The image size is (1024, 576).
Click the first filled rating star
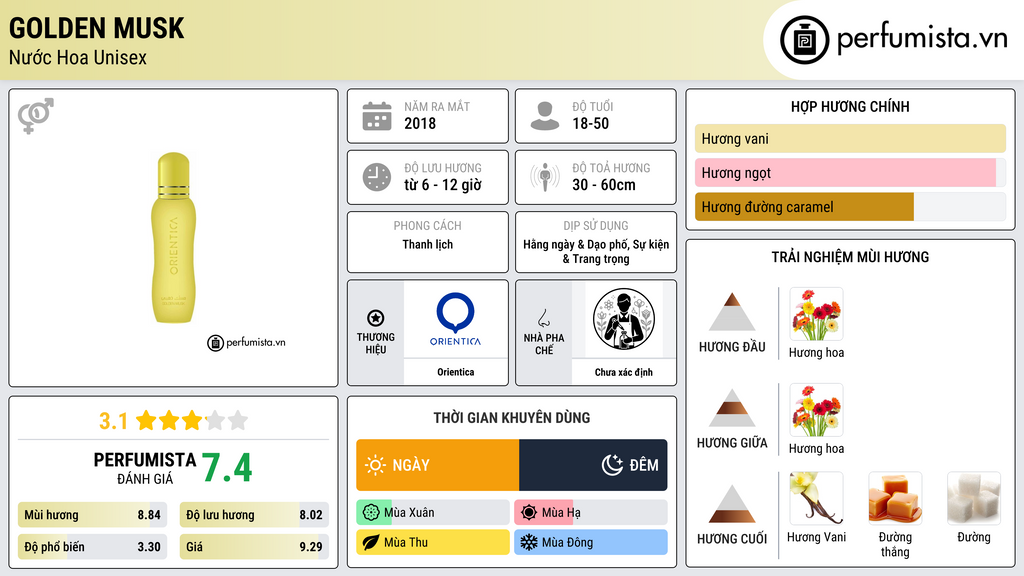(x=146, y=420)
